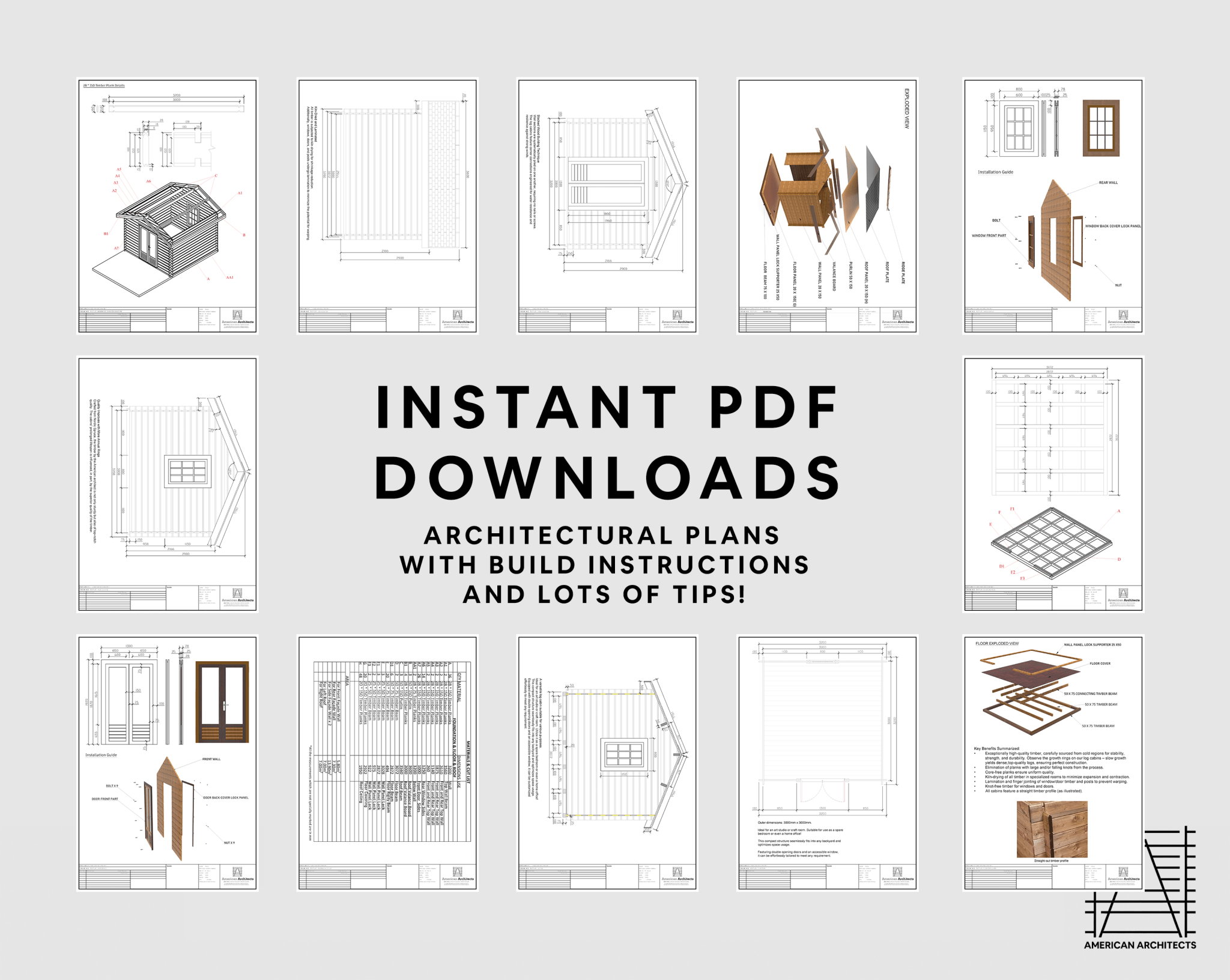
Task: Open the bottom-row wall elevation with window
Action: click(607, 763)
